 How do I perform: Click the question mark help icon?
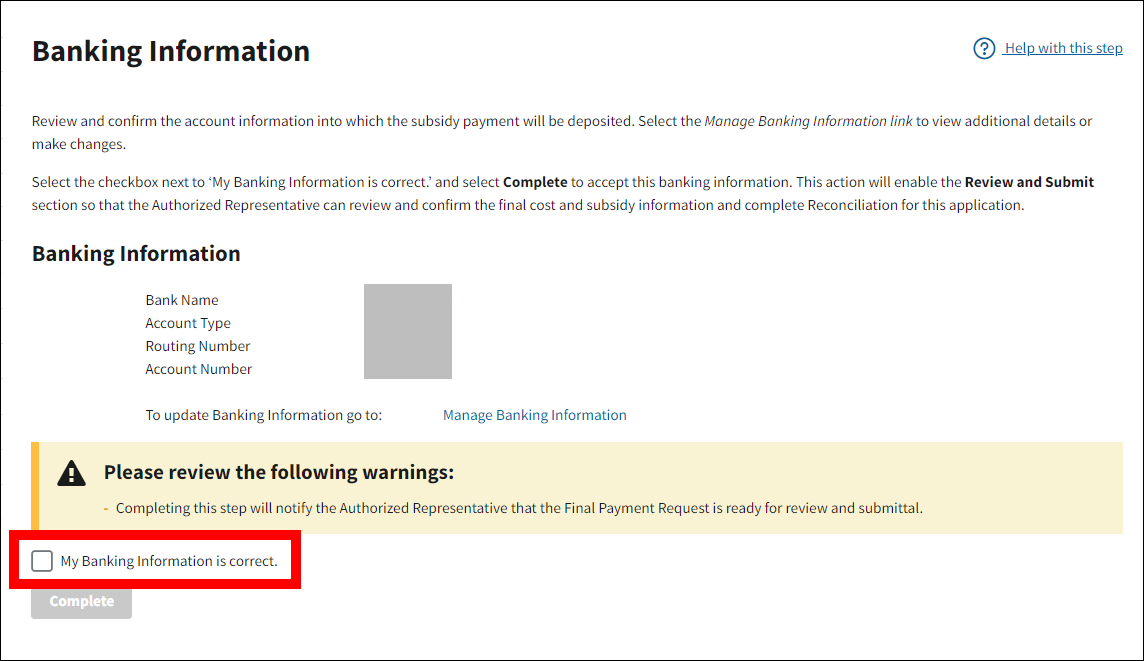pyautogui.click(x=984, y=48)
